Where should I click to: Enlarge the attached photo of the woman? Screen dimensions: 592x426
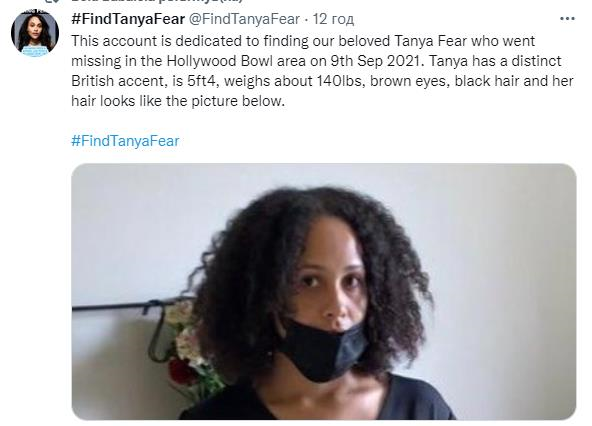pos(324,292)
